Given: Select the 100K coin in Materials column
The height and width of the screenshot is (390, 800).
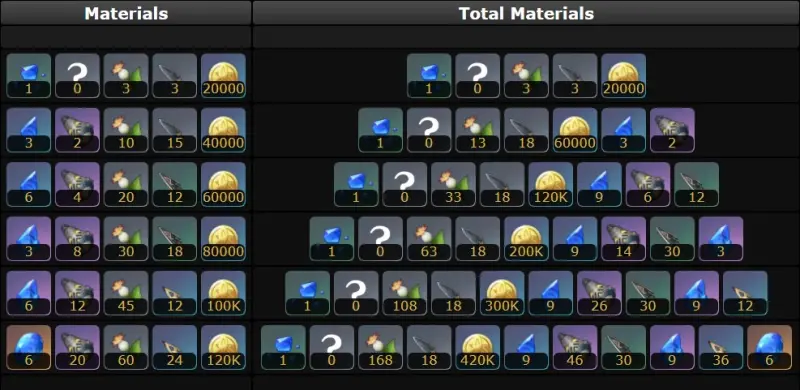Looking at the screenshot, I should tap(223, 293).
